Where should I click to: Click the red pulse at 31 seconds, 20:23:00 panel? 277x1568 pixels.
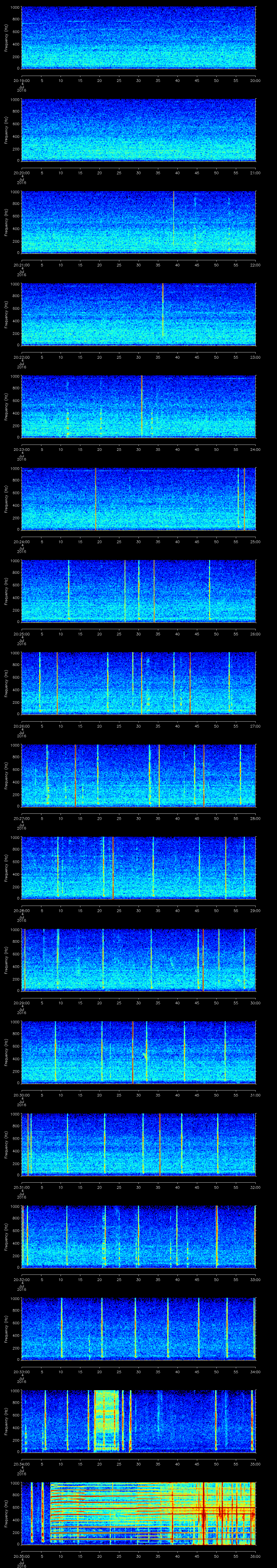(142, 407)
